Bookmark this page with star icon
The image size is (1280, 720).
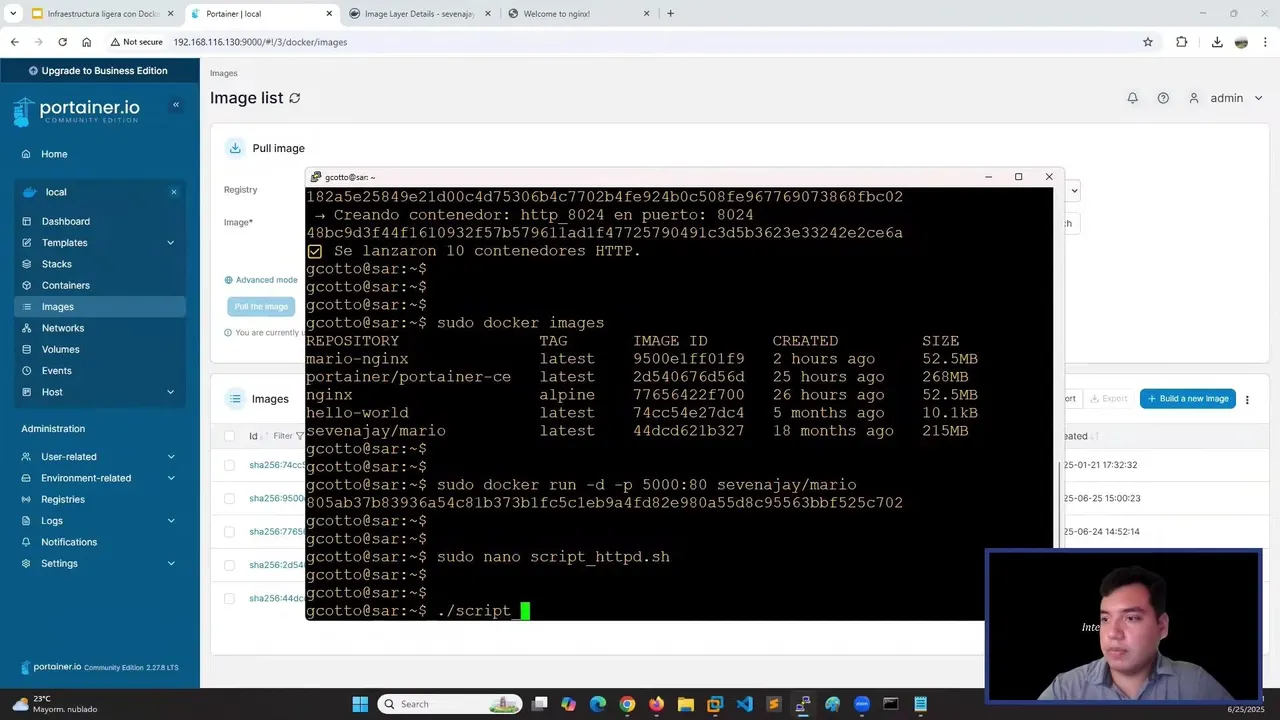click(x=1148, y=42)
